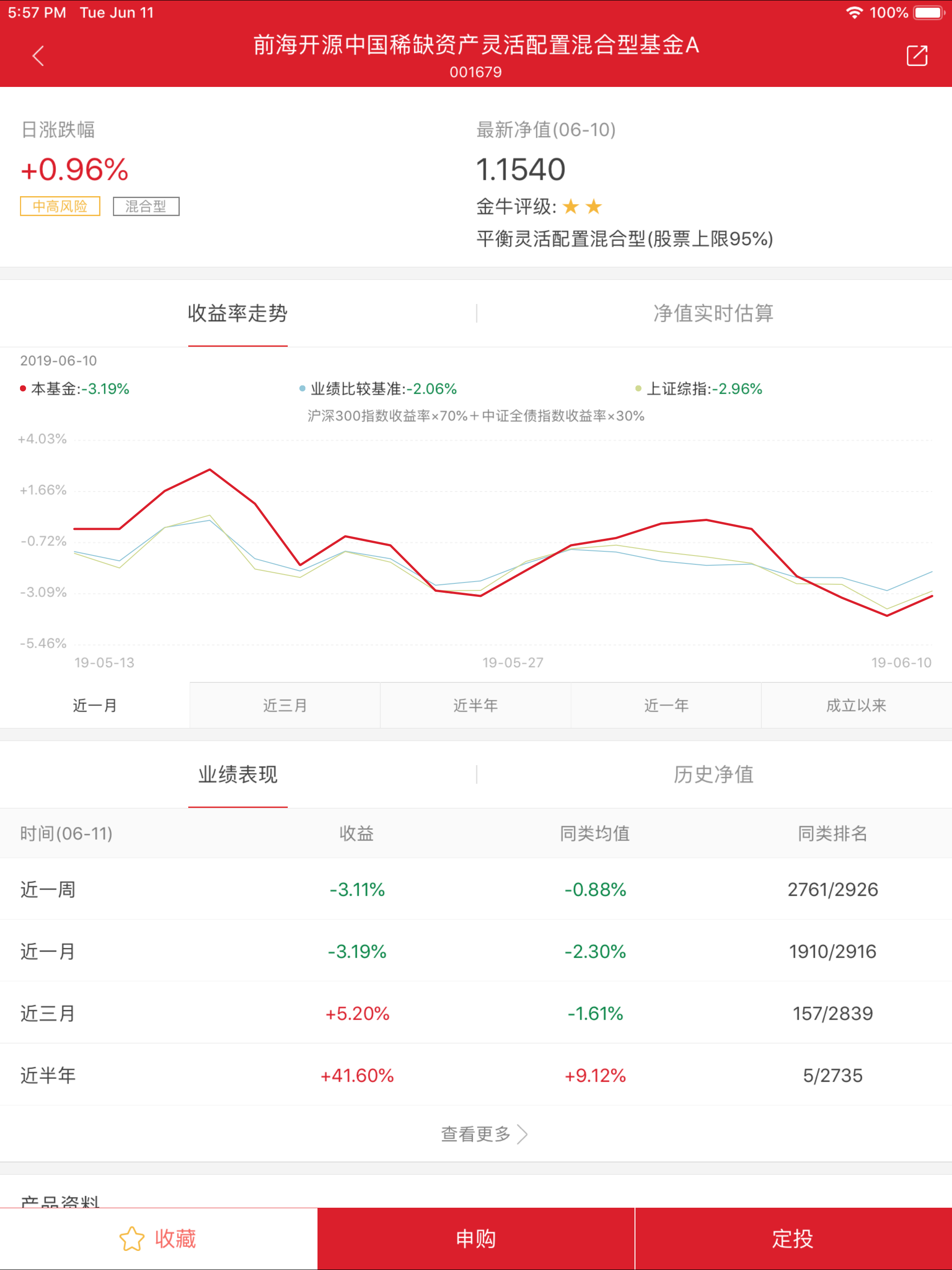Image resolution: width=952 pixels, height=1270 pixels.
Task: Expand 查看更多 performance rows
Action: tap(484, 1134)
